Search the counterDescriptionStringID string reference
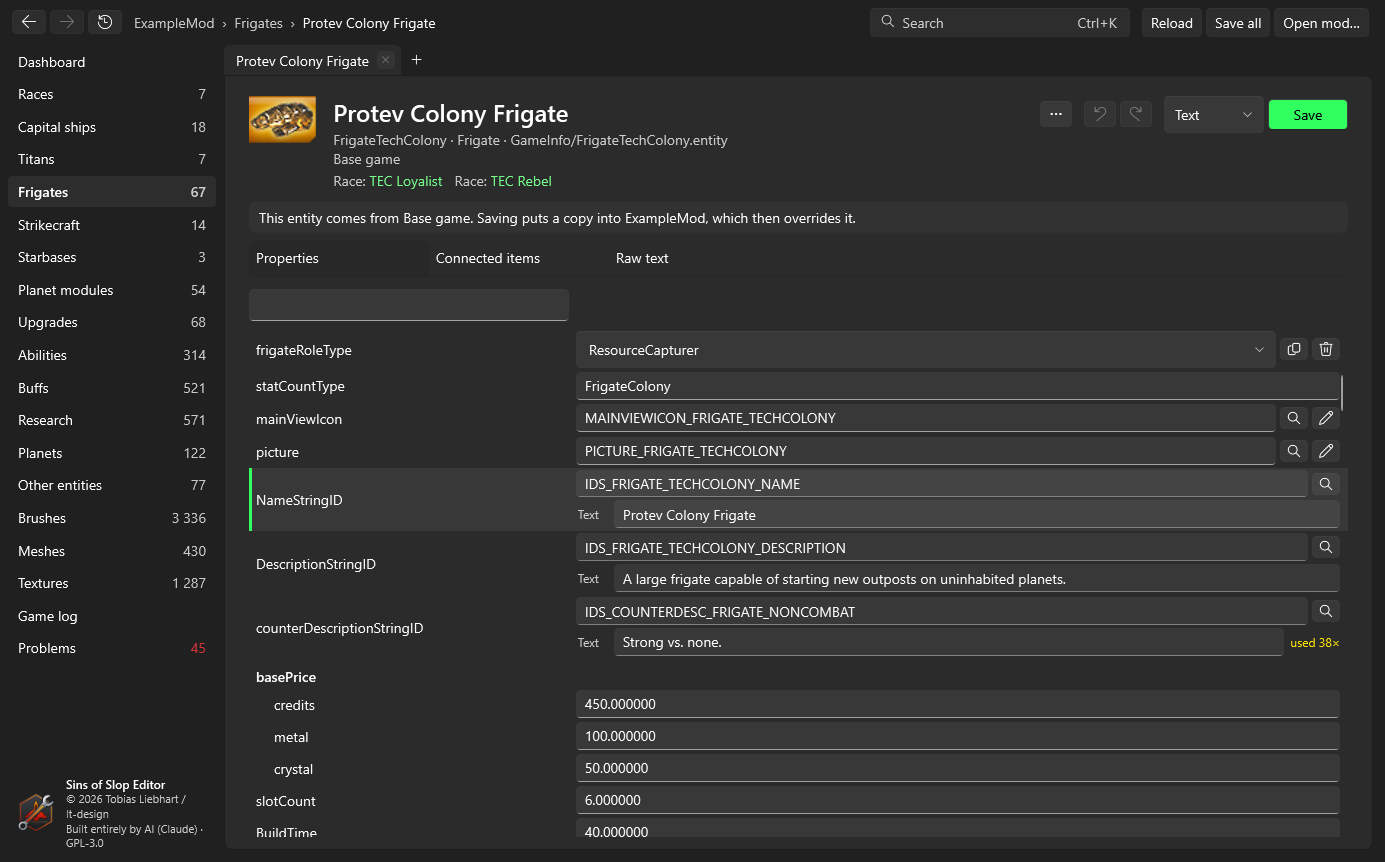The height and width of the screenshot is (862, 1385). click(x=1326, y=610)
